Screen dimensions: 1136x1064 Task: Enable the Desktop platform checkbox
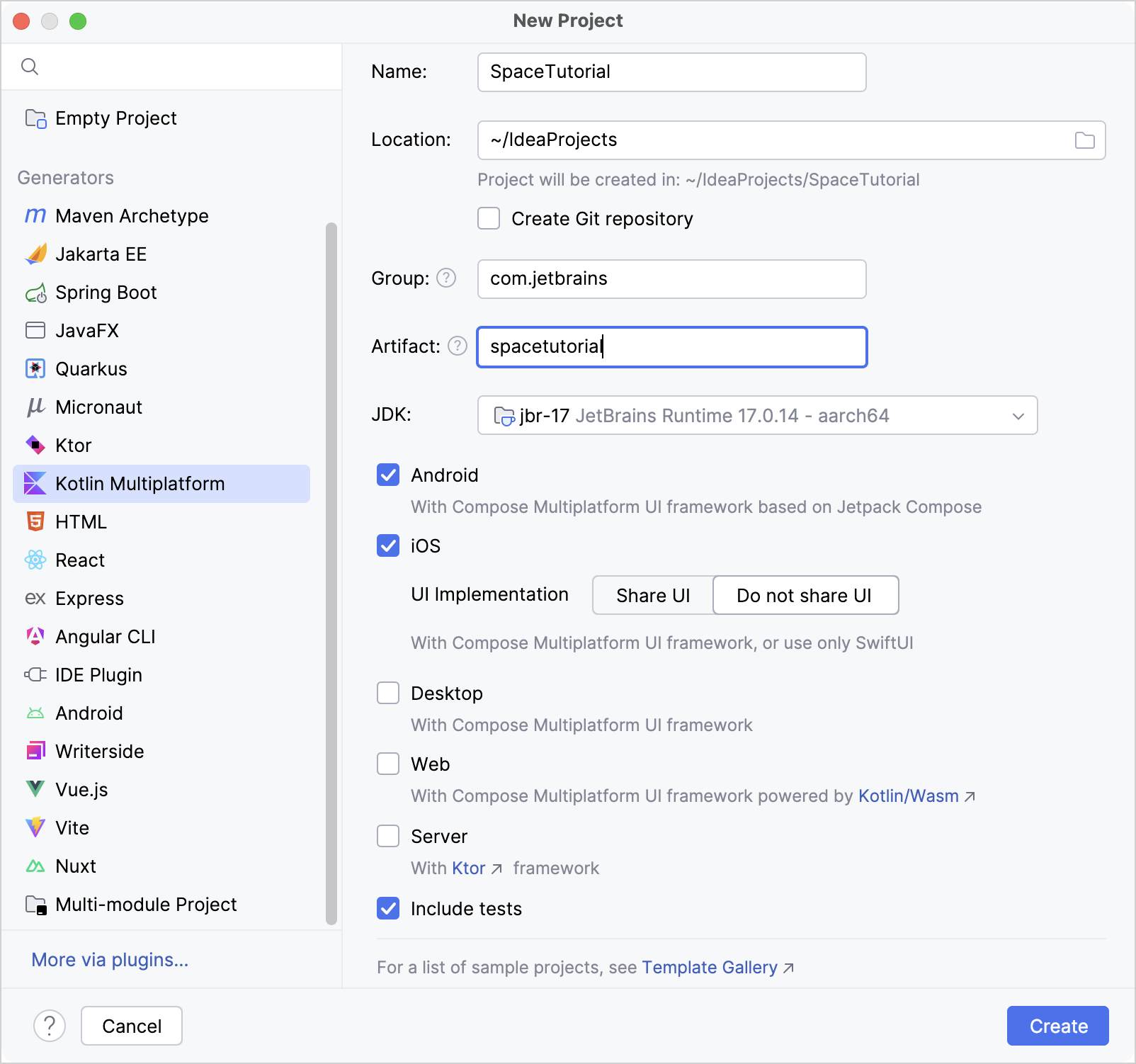pyautogui.click(x=387, y=693)
